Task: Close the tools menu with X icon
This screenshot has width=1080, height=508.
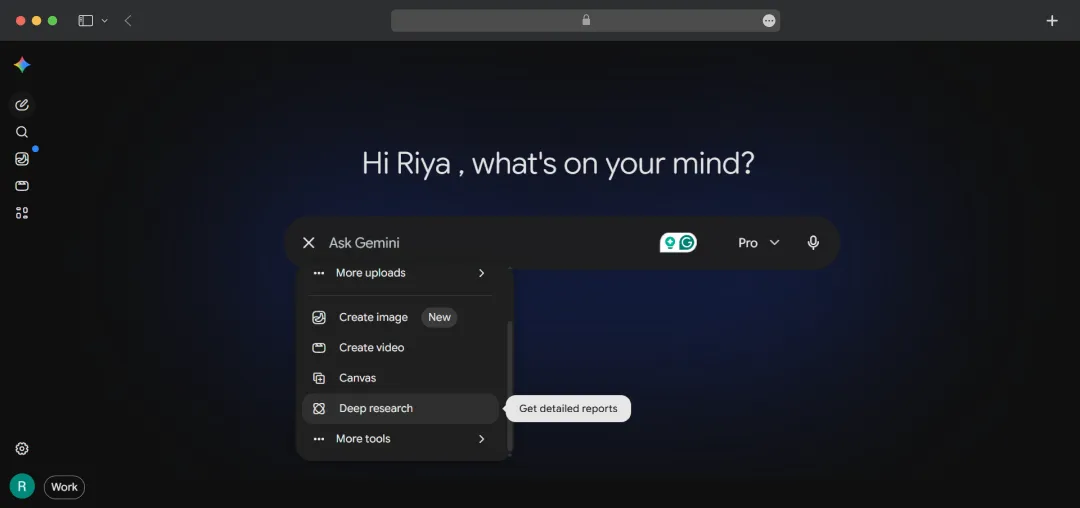Action: point(309,242)
